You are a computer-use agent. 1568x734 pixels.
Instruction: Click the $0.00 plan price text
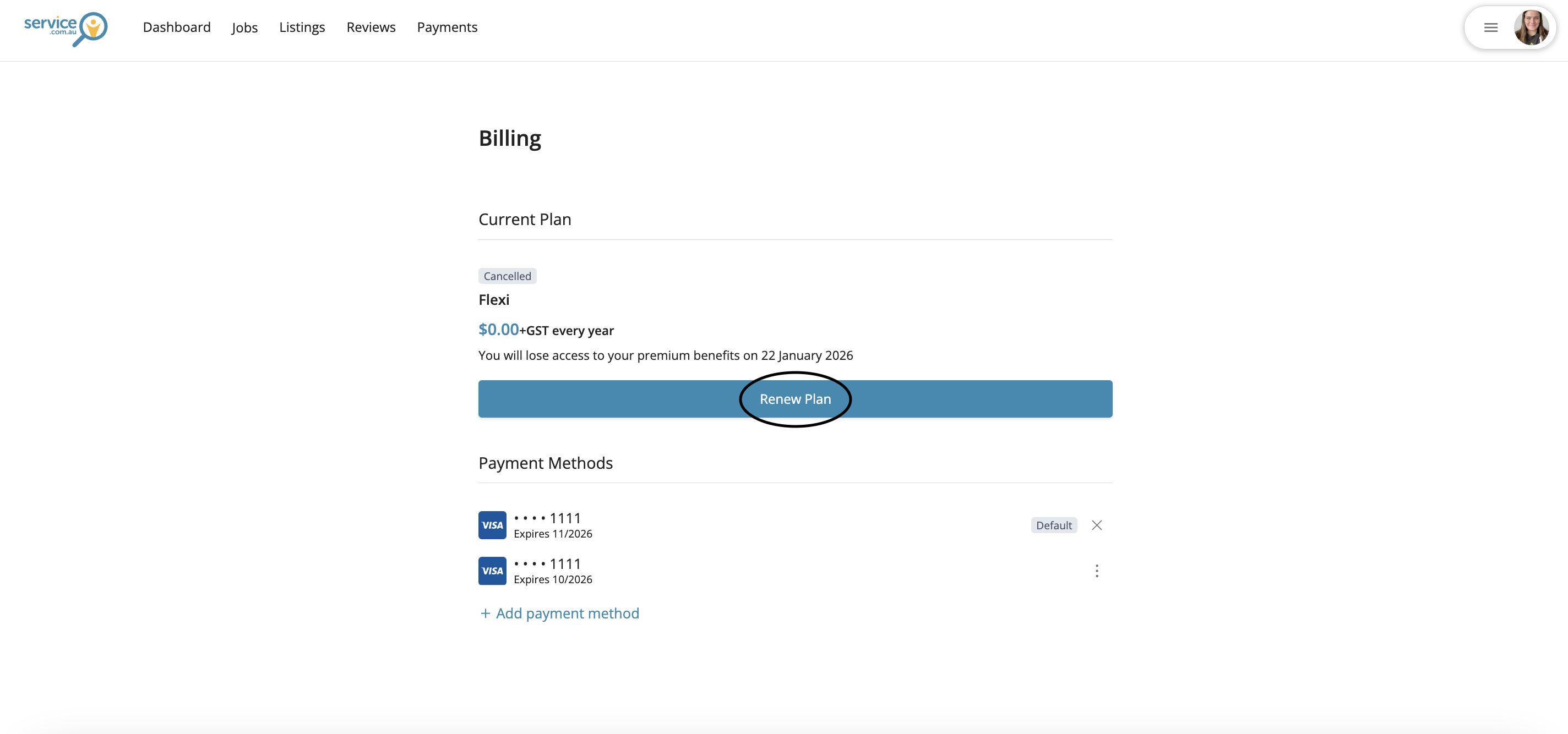tap(498, 330)
